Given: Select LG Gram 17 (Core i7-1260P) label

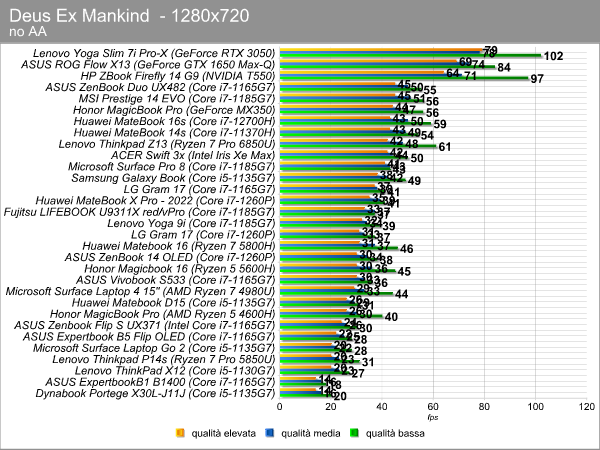Looking at the screenshot, I should 203,235.
